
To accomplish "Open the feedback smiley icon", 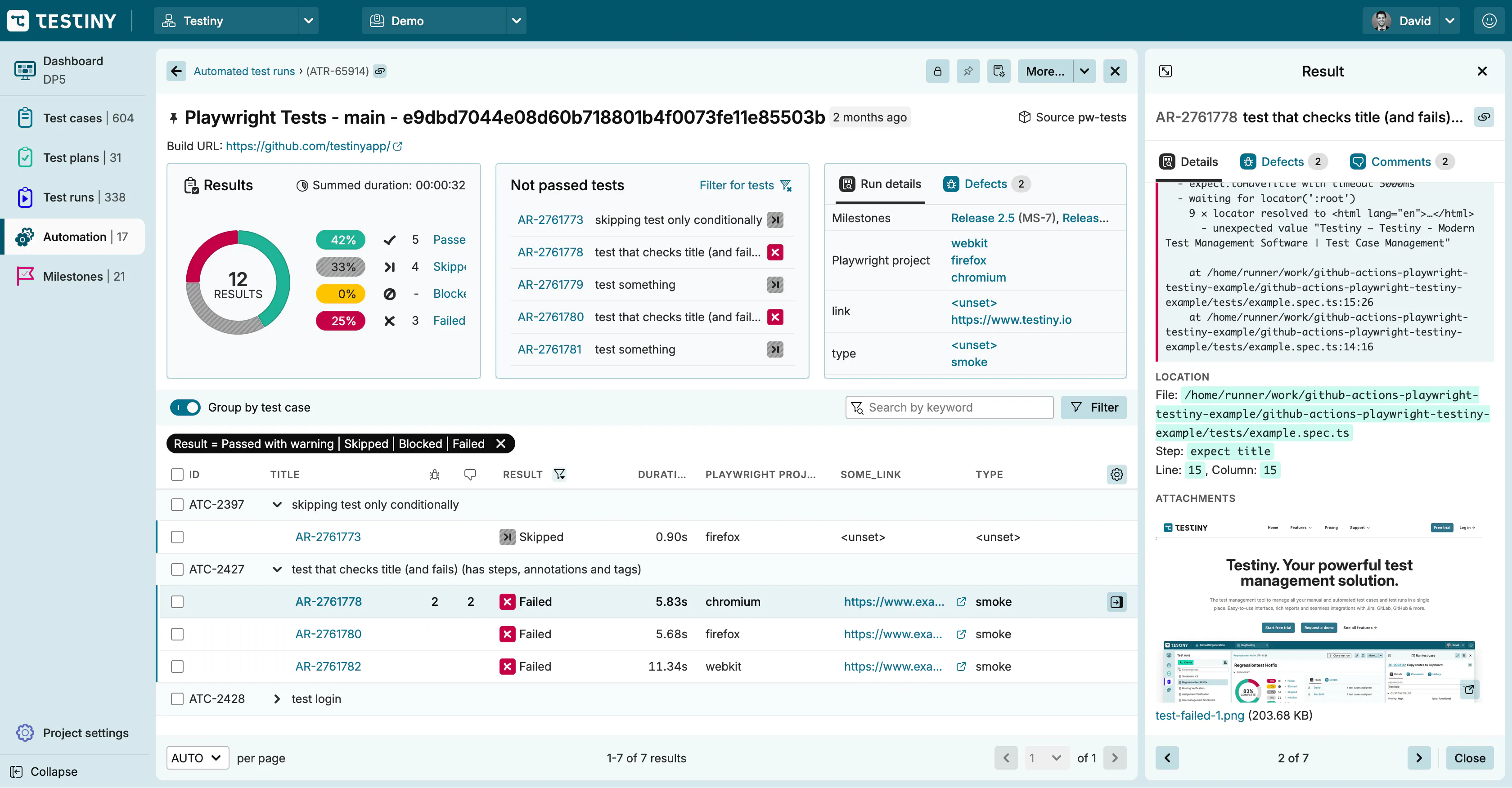I will pyautogui.click(x=1489, y=21).
